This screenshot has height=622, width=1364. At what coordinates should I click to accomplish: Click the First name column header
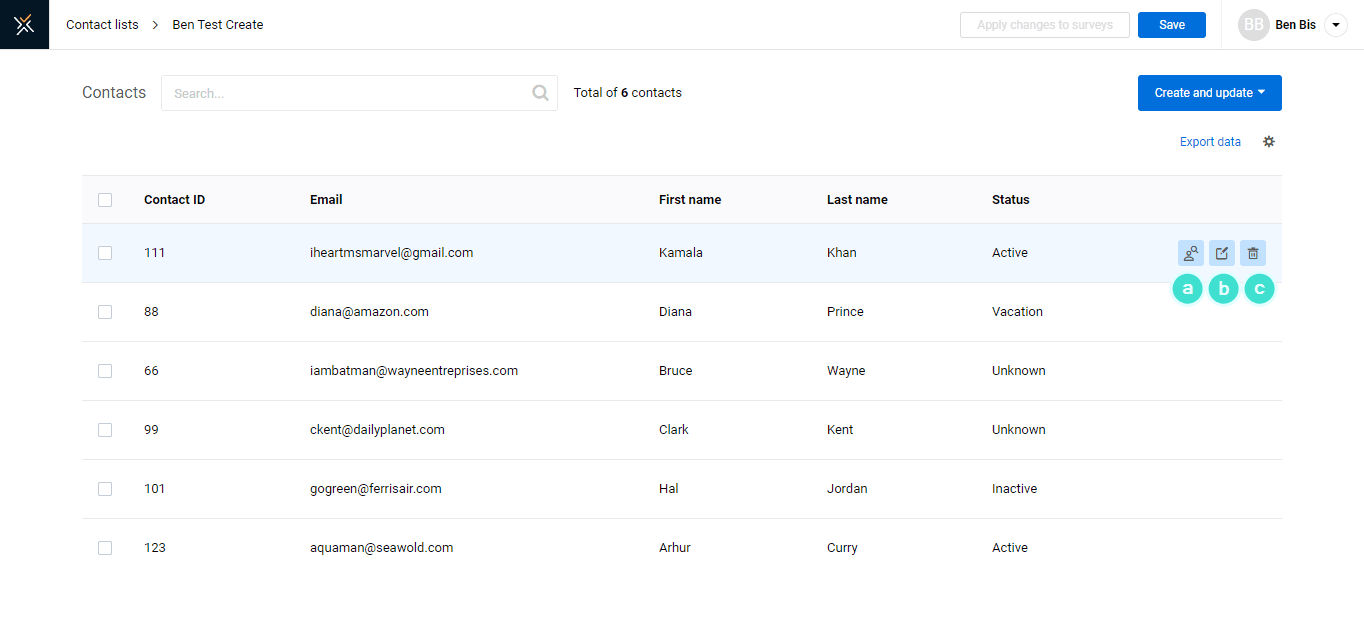pos(690,200)
